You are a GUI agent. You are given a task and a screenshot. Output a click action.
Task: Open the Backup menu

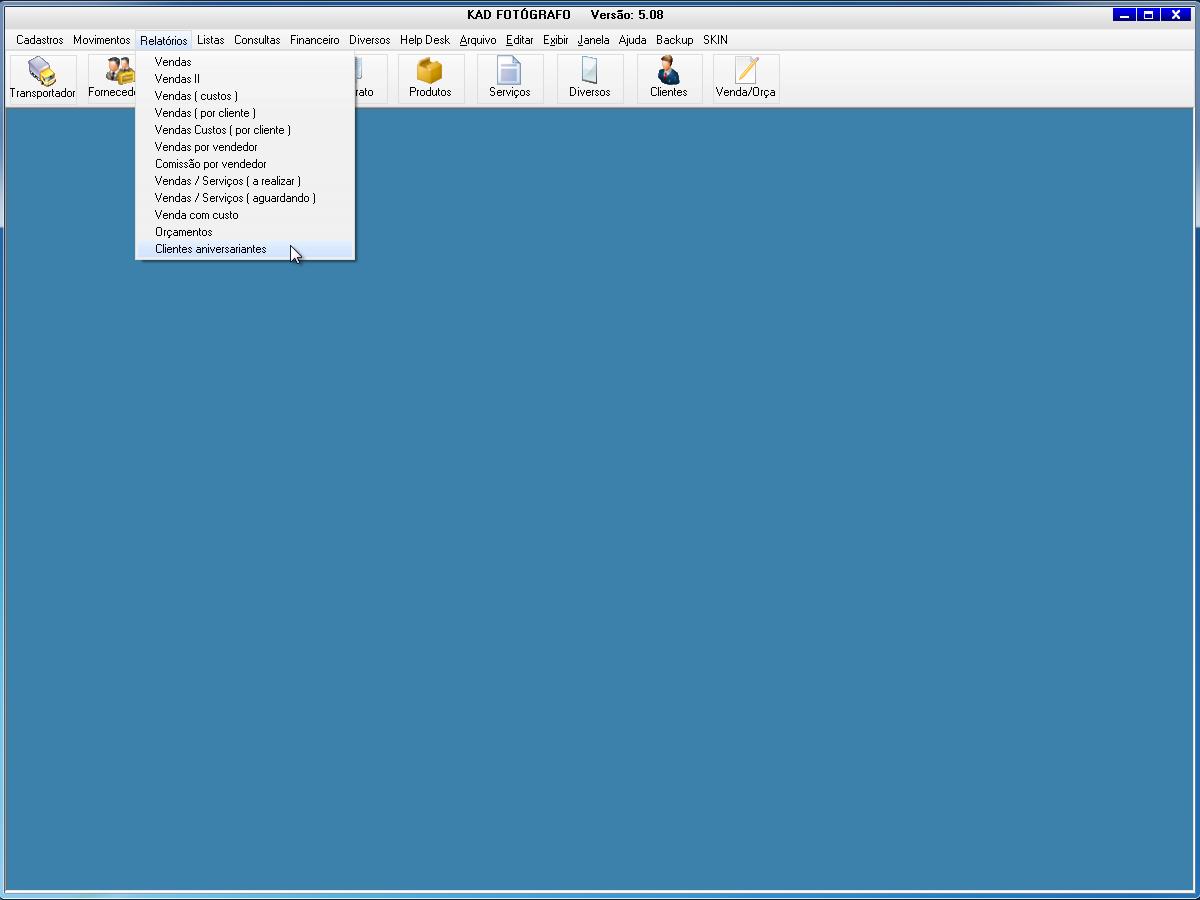coord(674,40)
